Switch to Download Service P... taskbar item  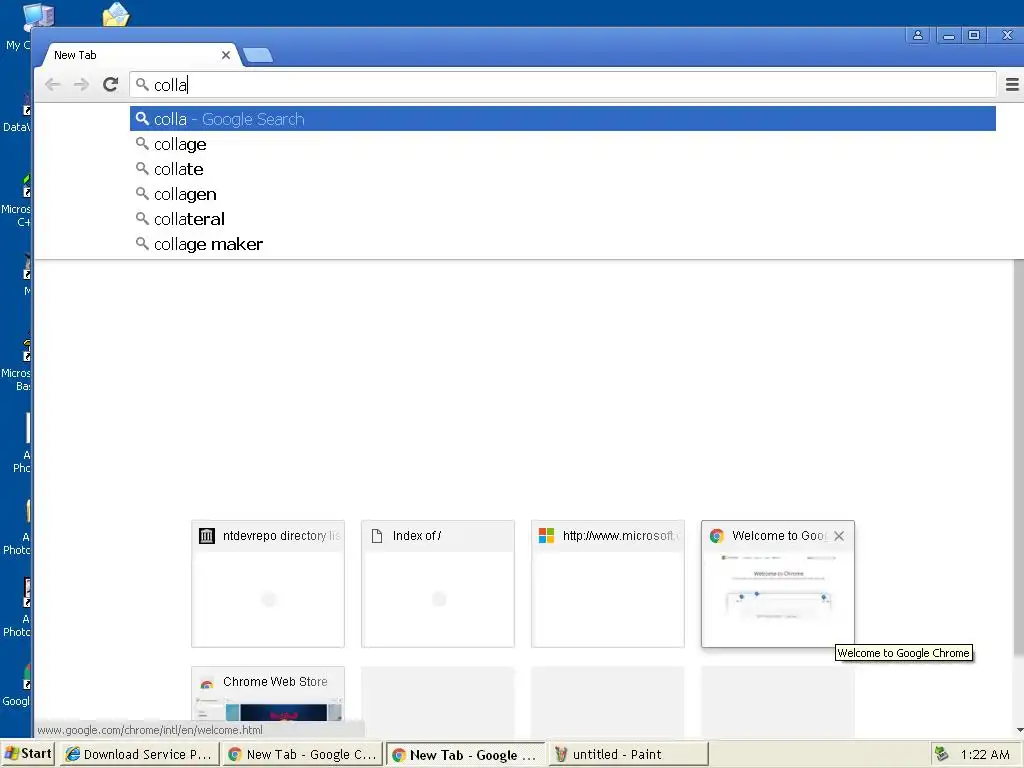(x=140, y=754)
